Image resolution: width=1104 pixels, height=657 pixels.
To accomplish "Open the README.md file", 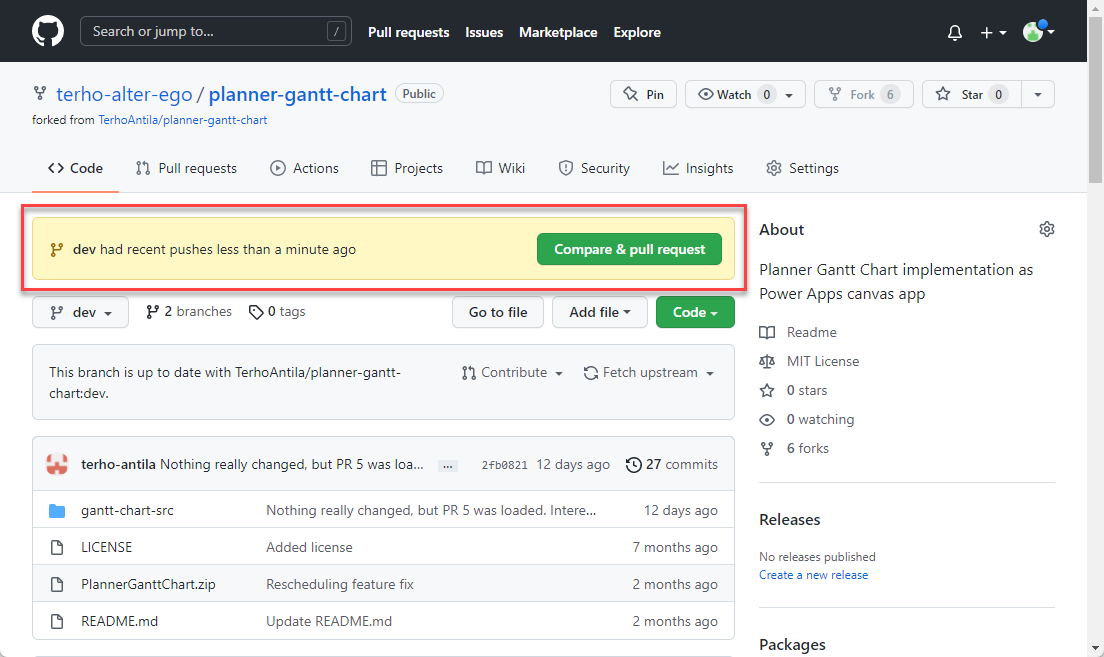I will [119, 621].
